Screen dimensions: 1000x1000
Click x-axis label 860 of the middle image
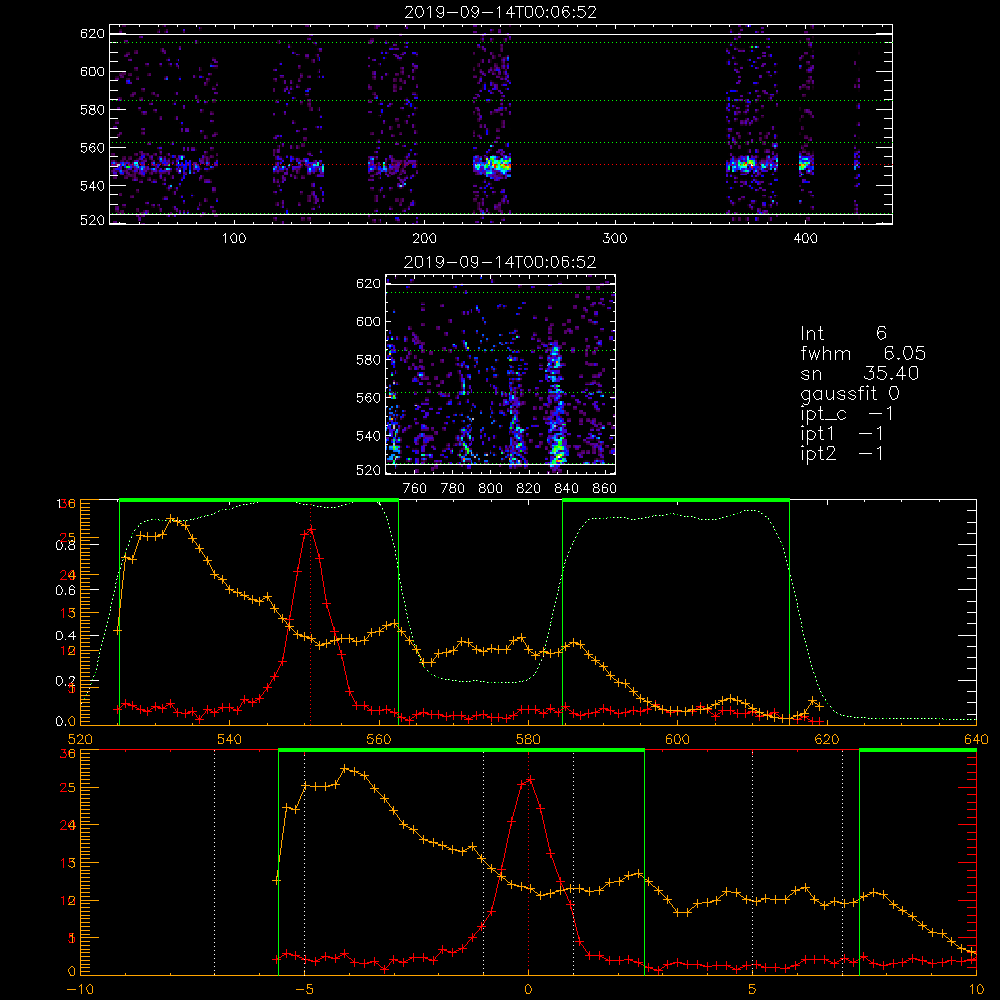(x=605, y=489)
